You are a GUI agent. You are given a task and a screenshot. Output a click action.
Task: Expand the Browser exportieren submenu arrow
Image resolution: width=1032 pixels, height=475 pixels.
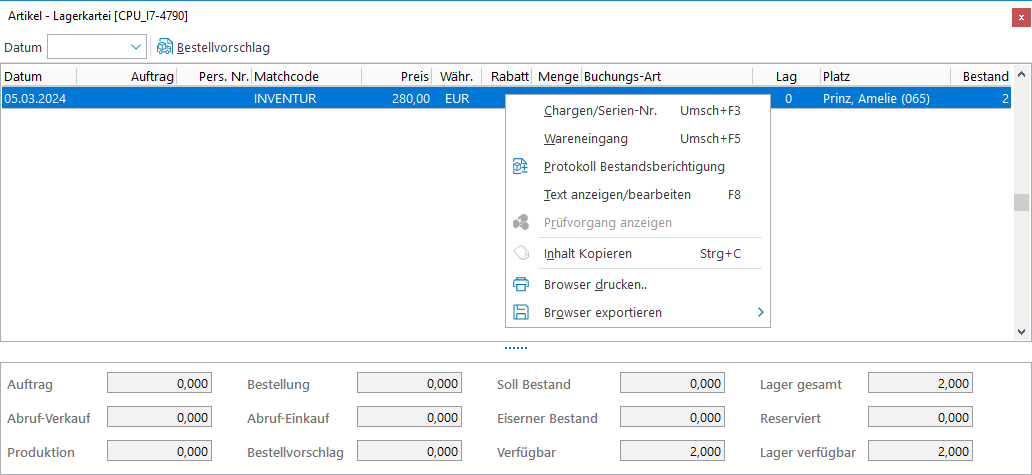tap(760, 313)
